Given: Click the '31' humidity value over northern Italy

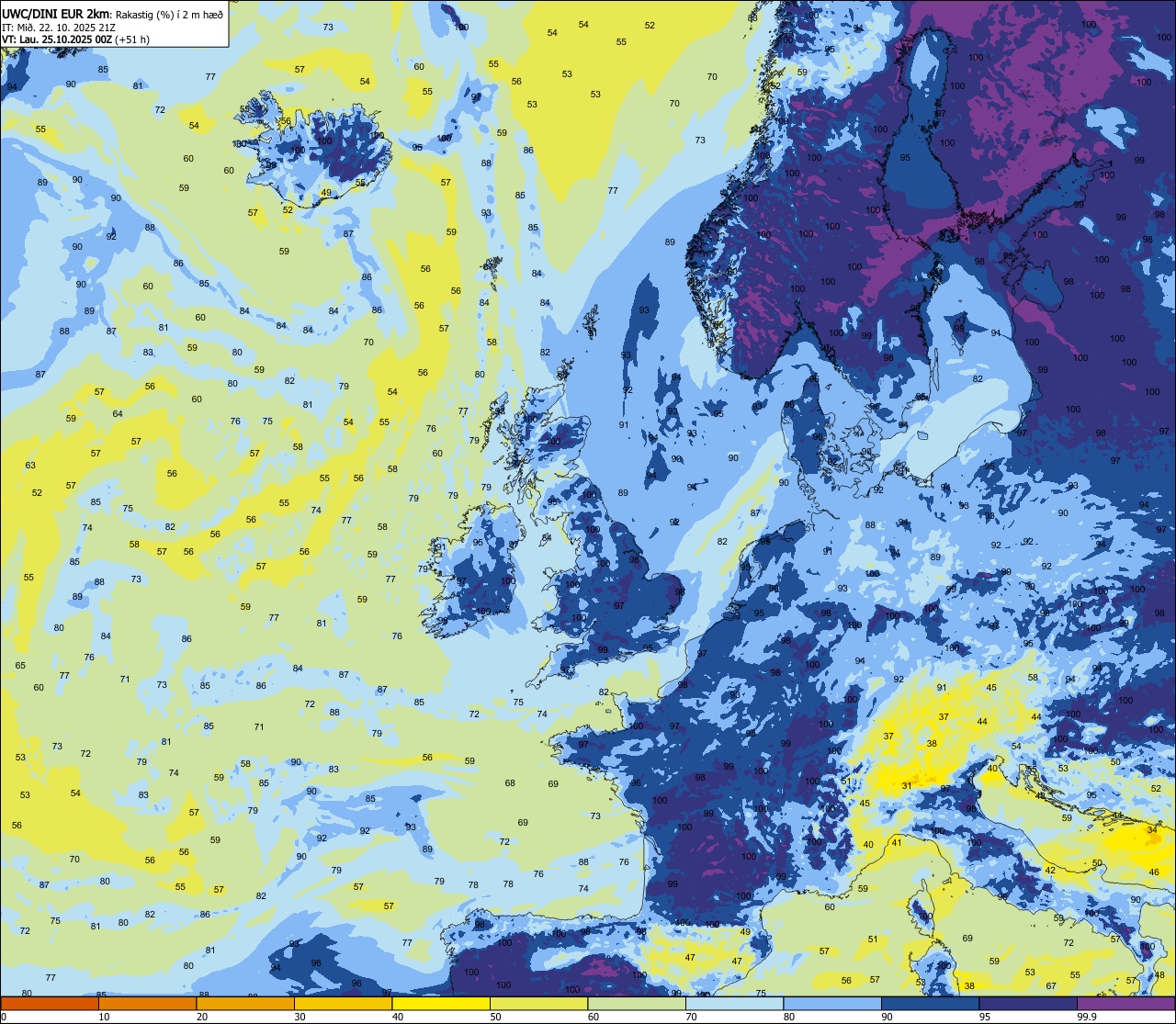Looking at the screenshot, I should tap(907, 785).
